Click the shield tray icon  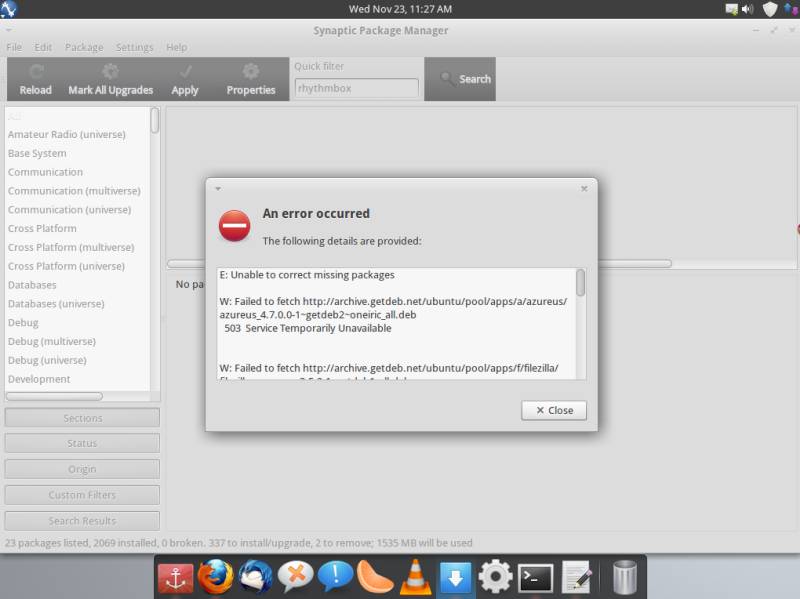[x=769, y=9]
